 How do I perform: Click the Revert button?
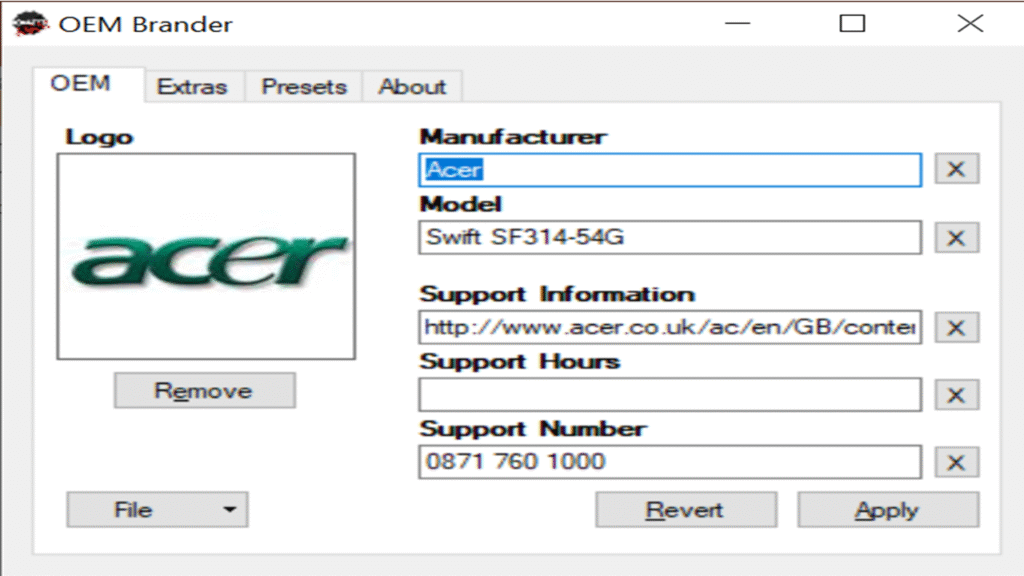pos(685,510)
